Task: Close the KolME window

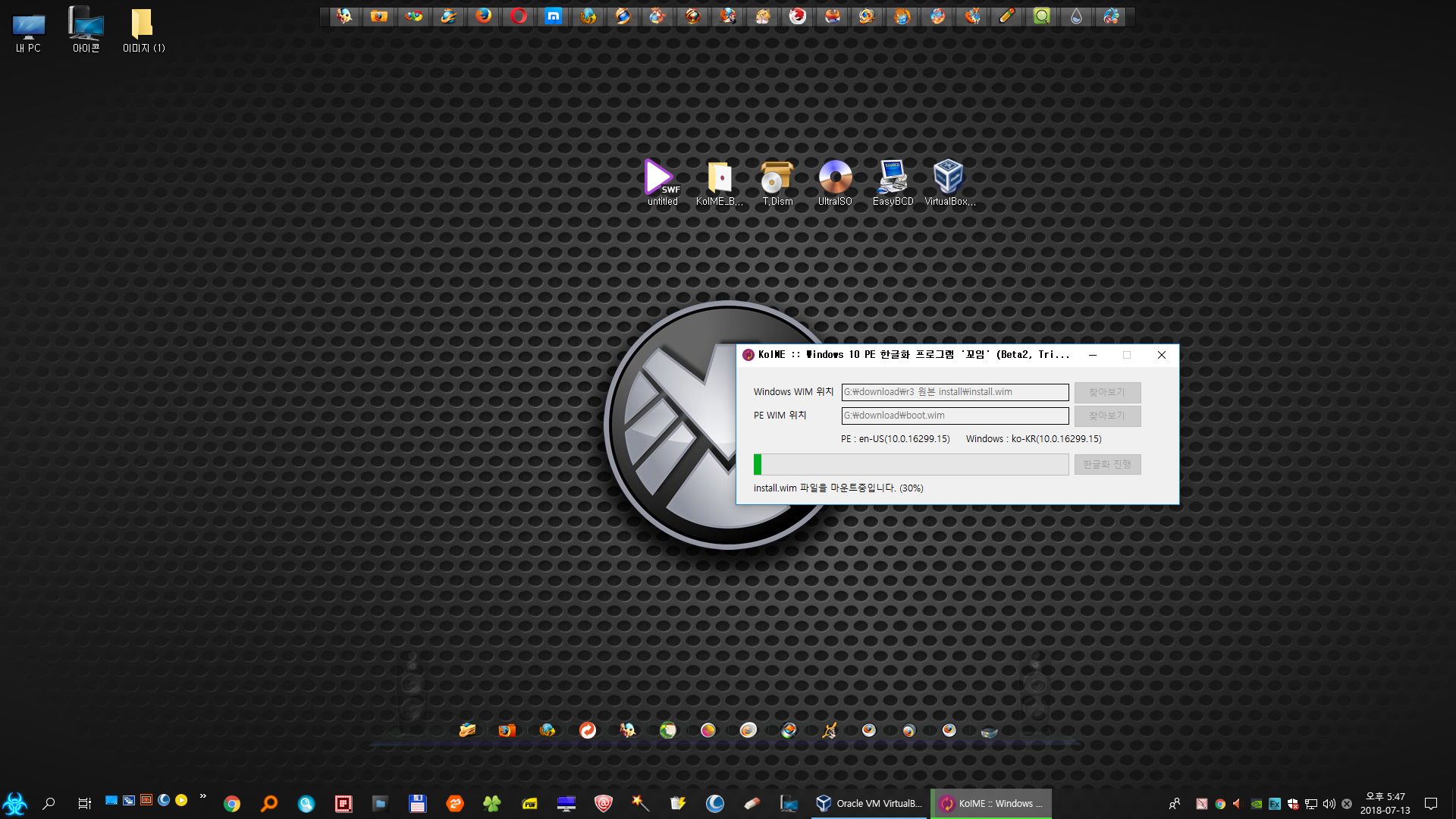Action: pos(1161,355)
